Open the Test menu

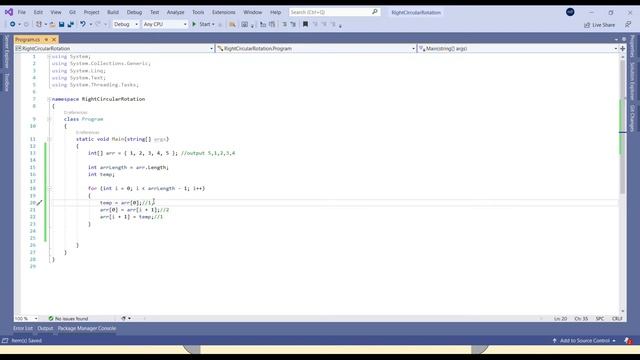coord(155,12)
